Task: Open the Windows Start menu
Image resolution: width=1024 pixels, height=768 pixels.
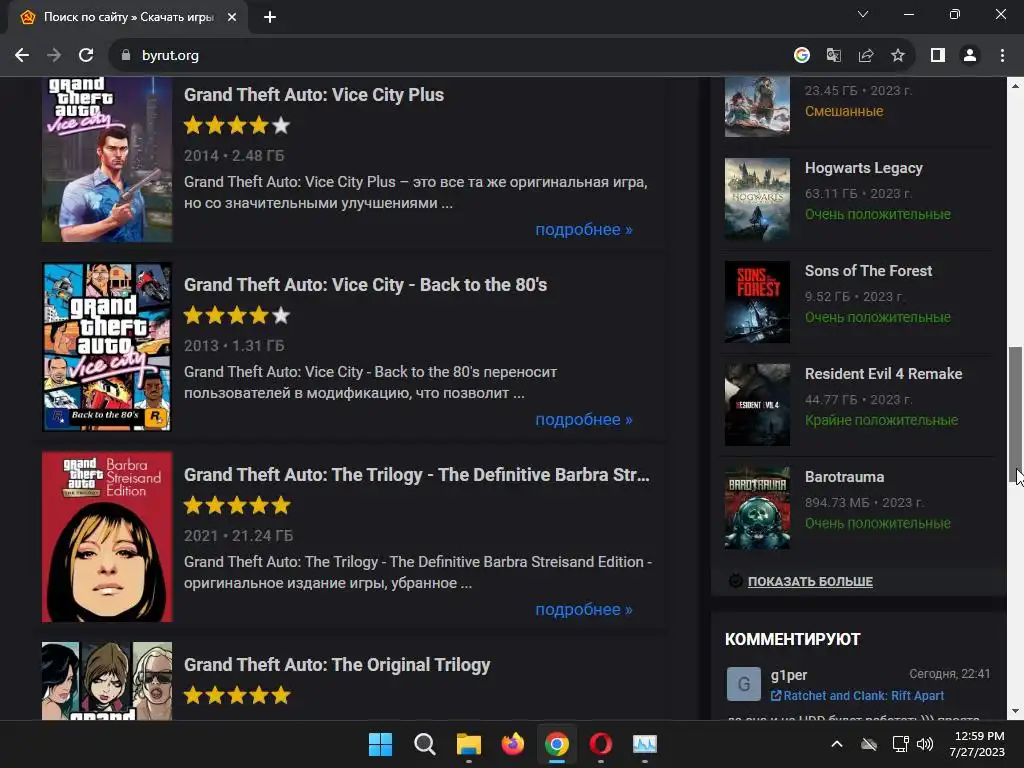Action: coord(380,744)
